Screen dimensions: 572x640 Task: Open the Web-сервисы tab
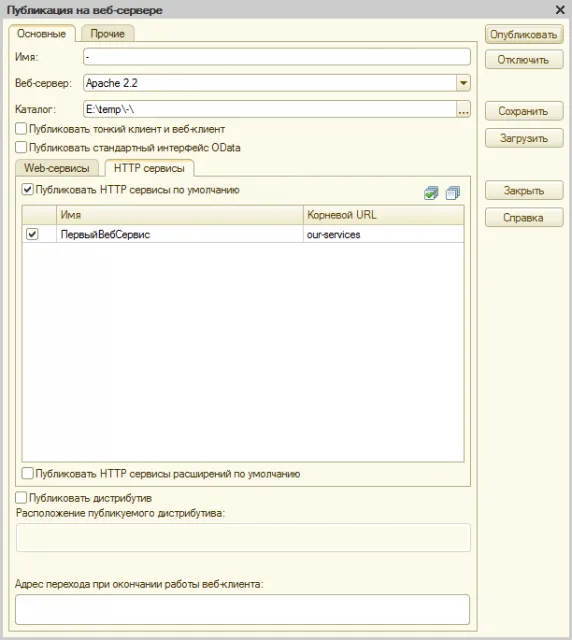pyautogui.click(x=57, y=168)
